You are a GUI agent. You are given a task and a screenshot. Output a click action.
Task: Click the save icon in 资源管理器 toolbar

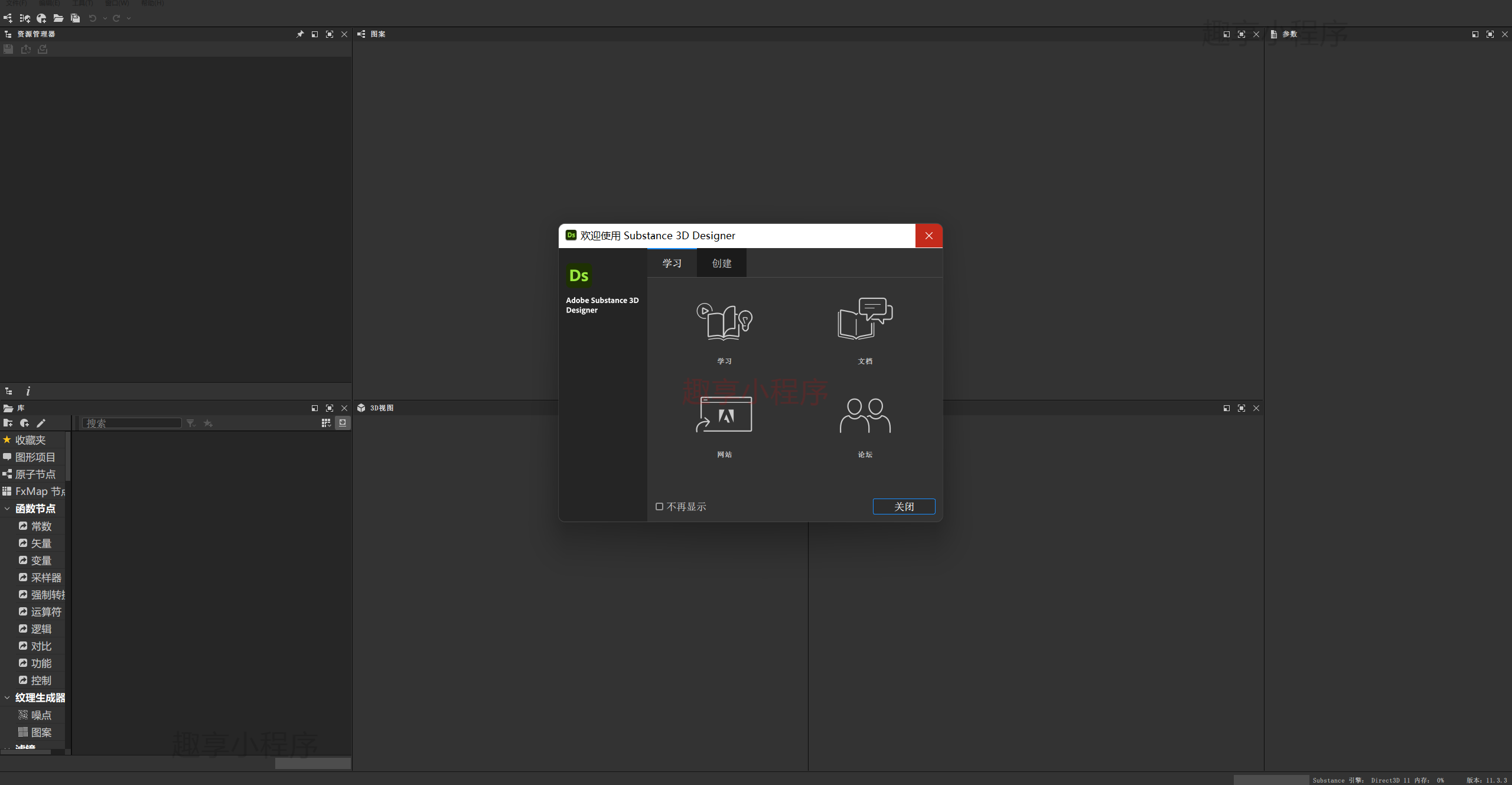click(8, 49)
